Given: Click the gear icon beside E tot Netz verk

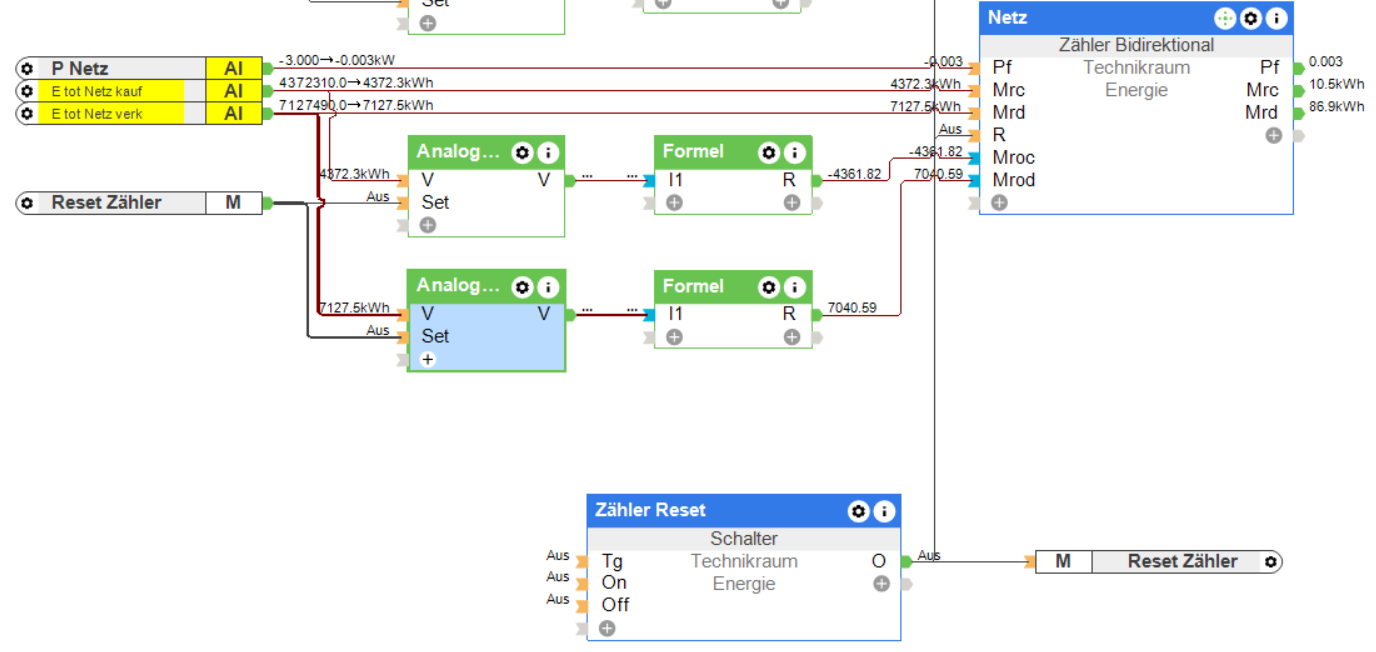Looking at the screenshot, I should [x=27, y=114].
